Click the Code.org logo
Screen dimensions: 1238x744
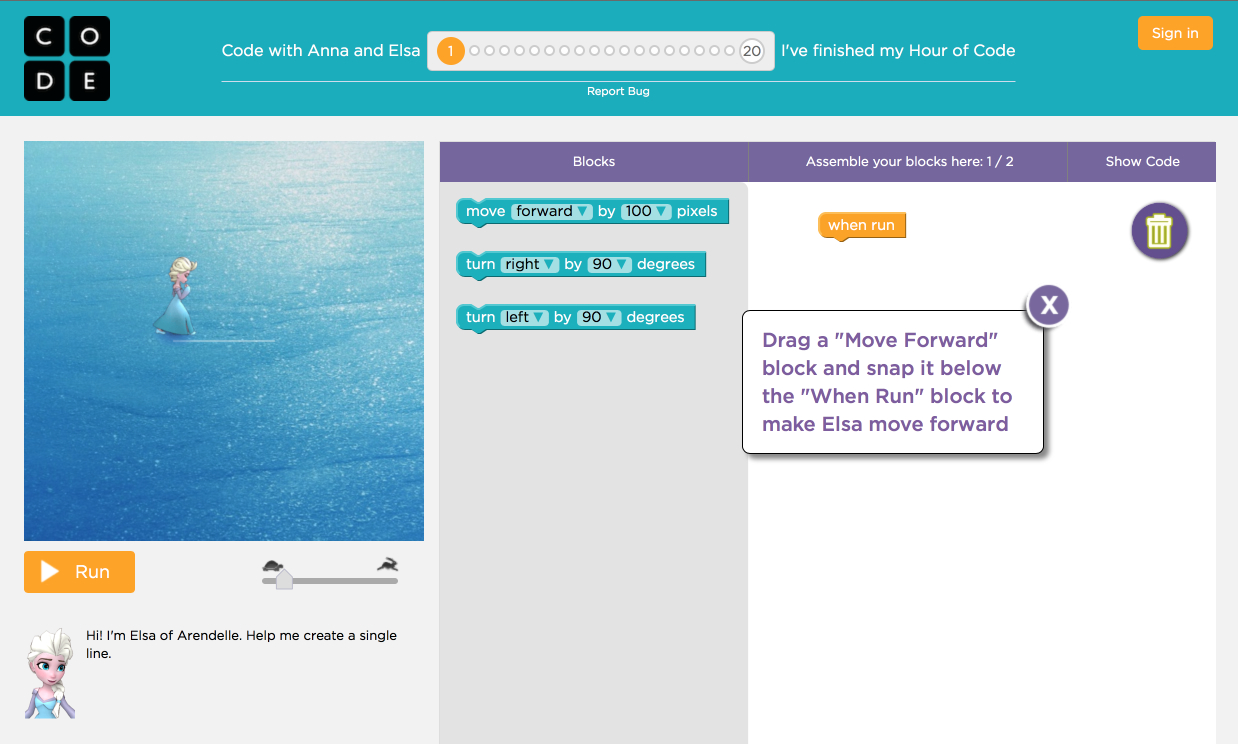[x=67, y=58]
